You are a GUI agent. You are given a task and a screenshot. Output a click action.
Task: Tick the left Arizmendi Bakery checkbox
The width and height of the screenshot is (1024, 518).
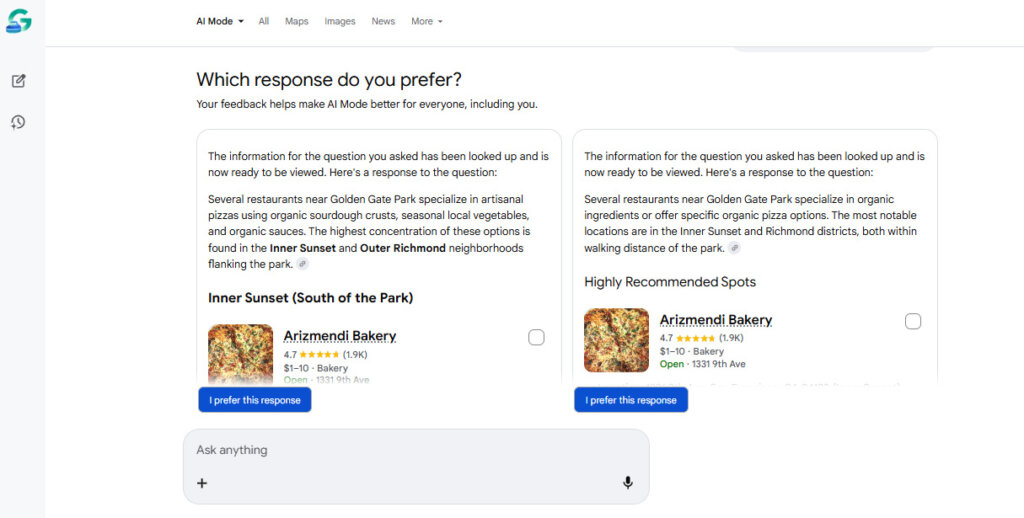pos(536,338)
